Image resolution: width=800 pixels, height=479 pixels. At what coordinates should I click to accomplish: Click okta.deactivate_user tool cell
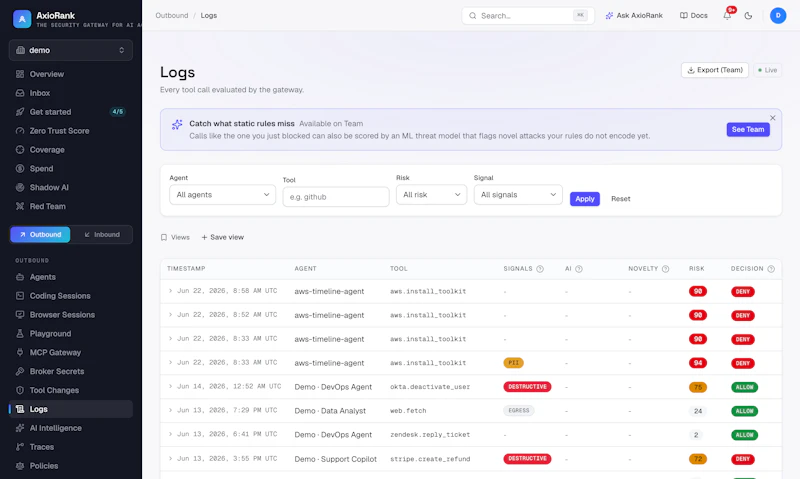point(430,387)
